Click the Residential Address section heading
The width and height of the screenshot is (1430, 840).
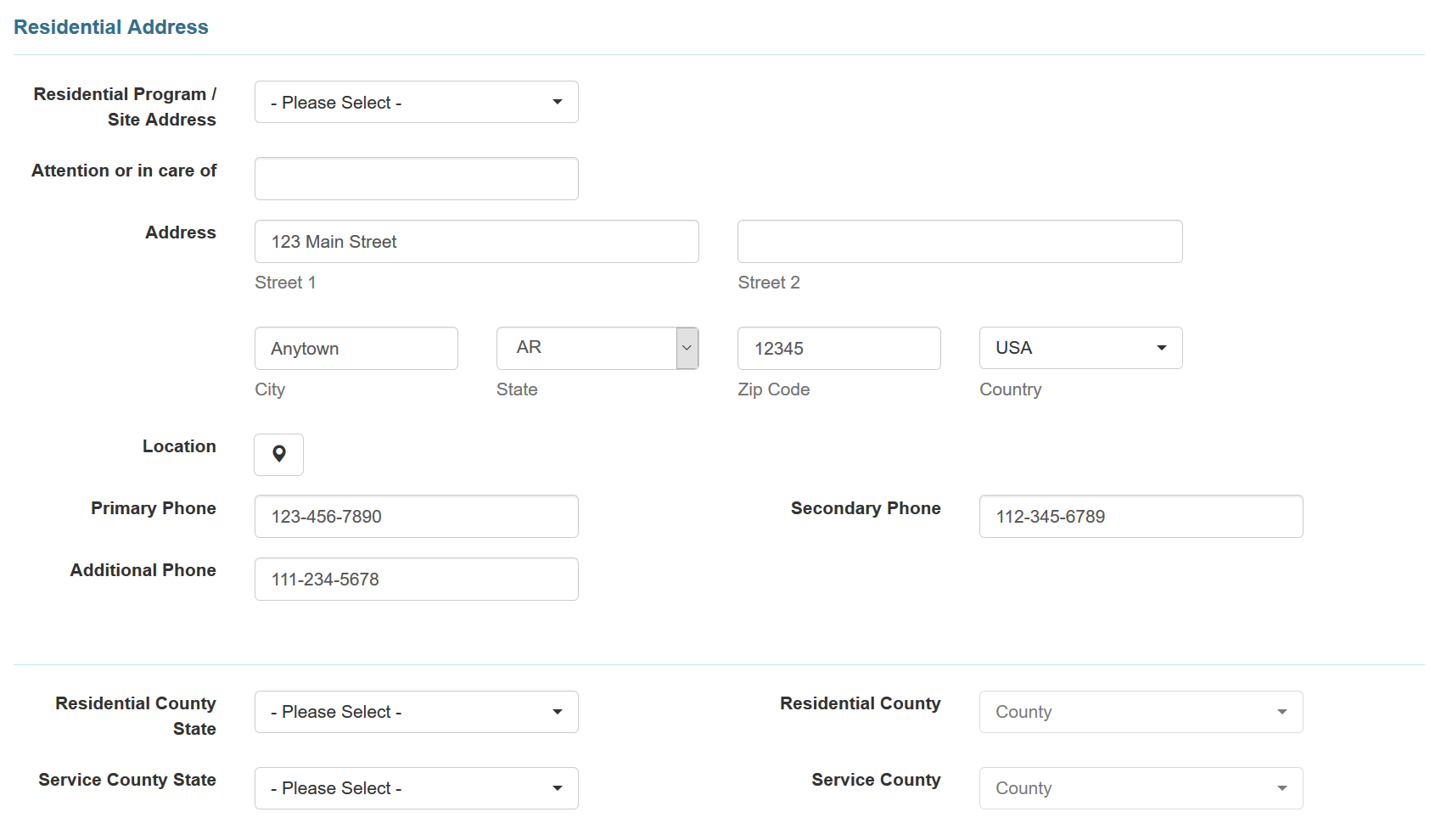[111, 27]
